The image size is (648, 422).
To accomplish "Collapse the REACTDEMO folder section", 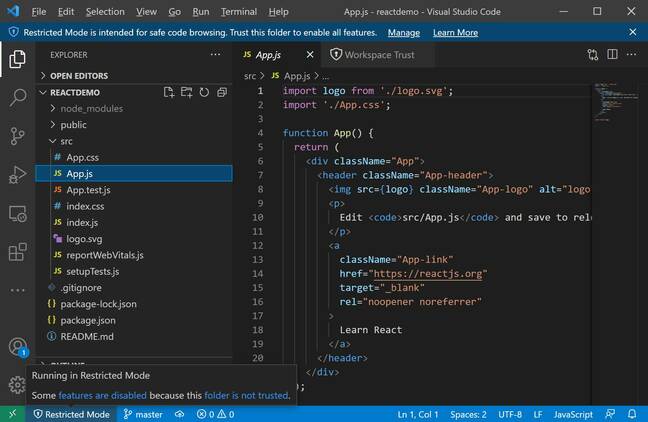I will pyautogui.click(x=74, y=92).
